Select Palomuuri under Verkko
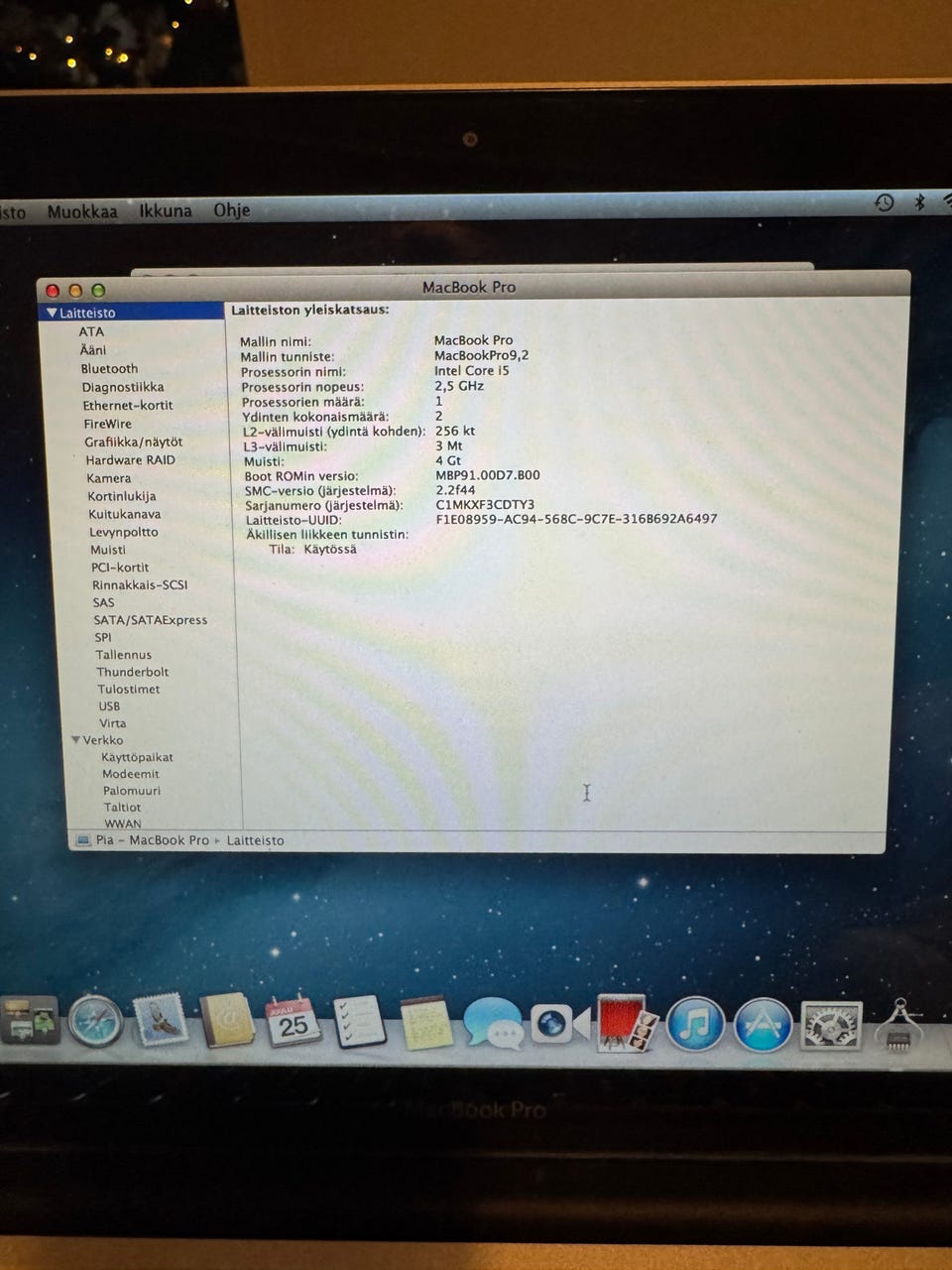The image size is (952, 1270). [x=131, y=791]
